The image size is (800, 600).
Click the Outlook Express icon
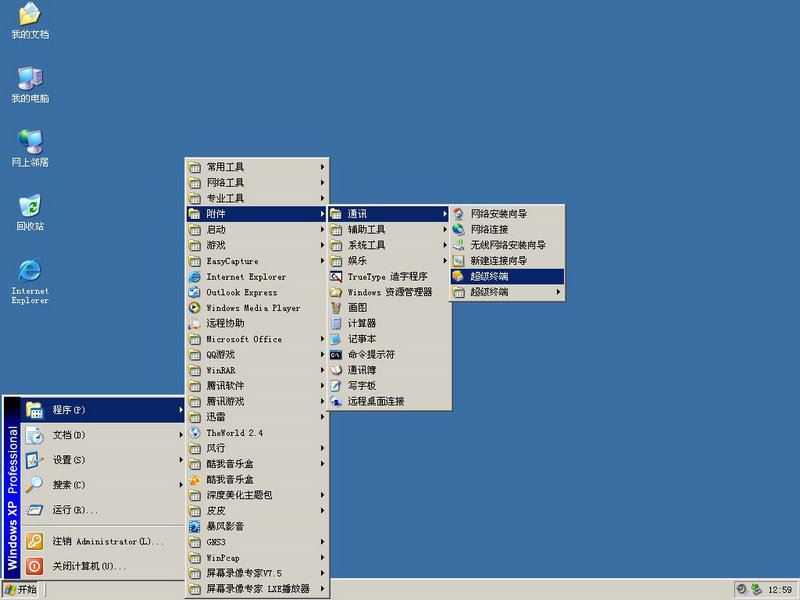[194, 292]
